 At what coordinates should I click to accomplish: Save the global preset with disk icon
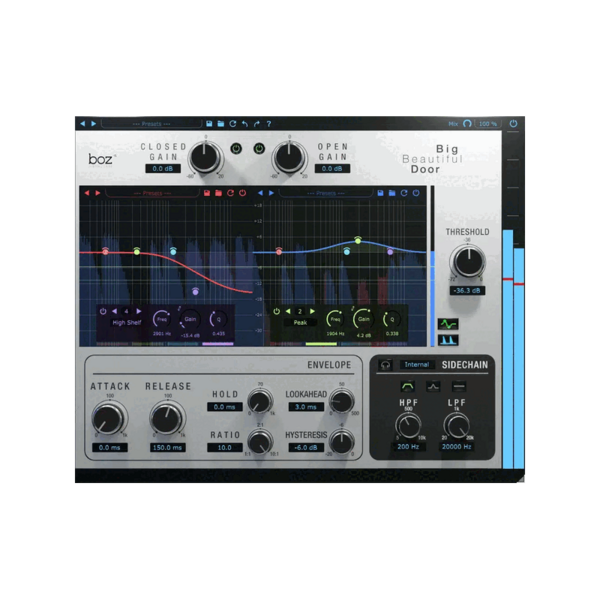pyautogui.click(x=209, y=124)
